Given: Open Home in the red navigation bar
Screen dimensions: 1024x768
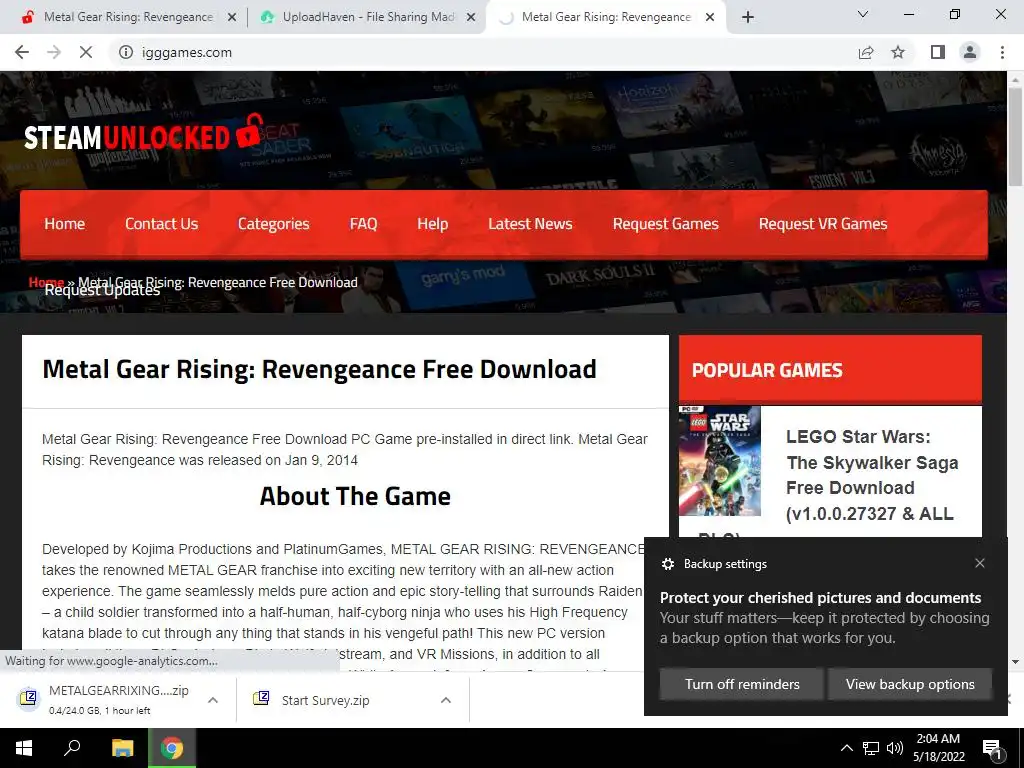Looking at the screenshot, I should (65, 224).
